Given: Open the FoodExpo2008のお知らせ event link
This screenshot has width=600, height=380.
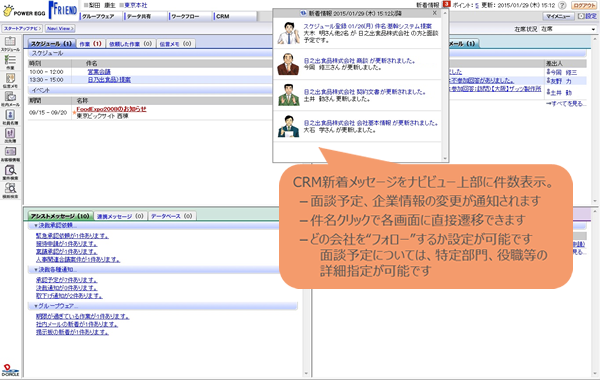Looking at the screenshot, I should coord(111,109).
